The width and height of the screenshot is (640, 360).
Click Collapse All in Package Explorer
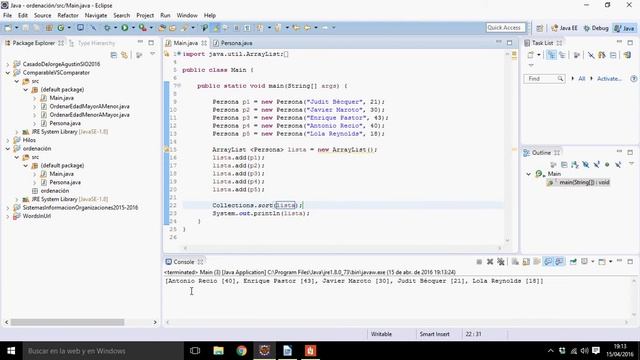click(x=113, y=55)
